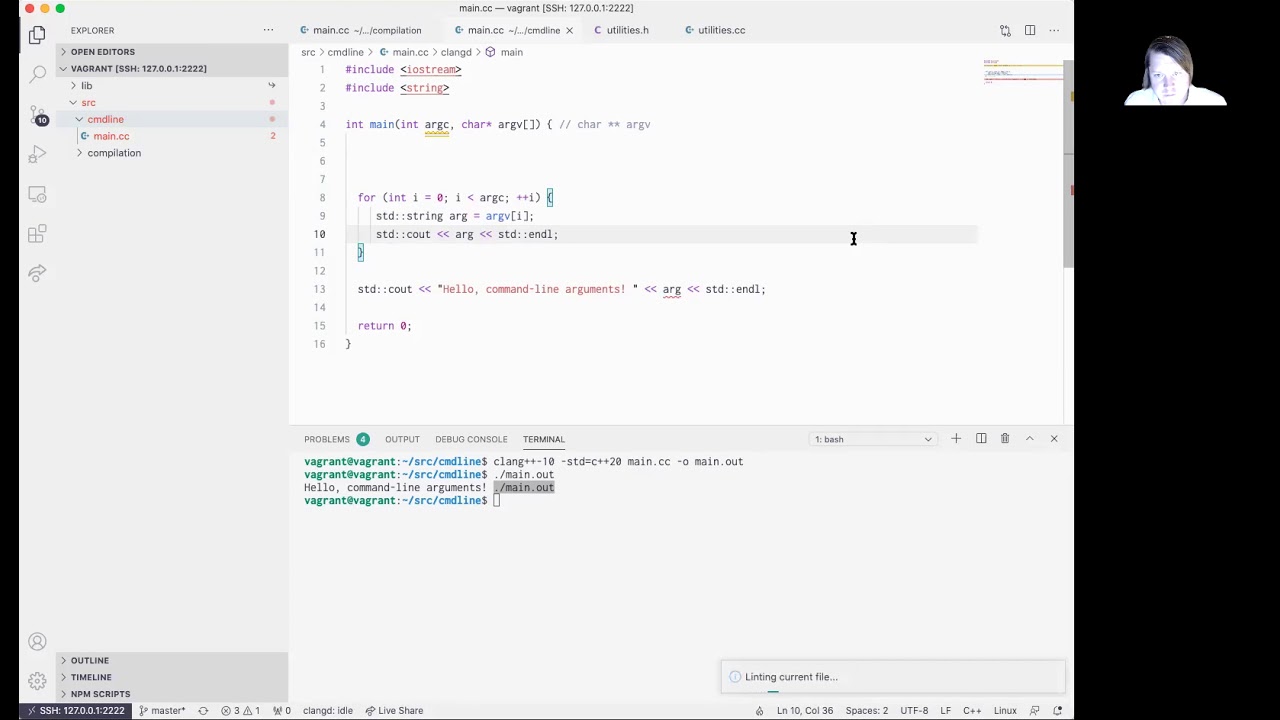Open Source Control view with 10 badge

(37, 114)
